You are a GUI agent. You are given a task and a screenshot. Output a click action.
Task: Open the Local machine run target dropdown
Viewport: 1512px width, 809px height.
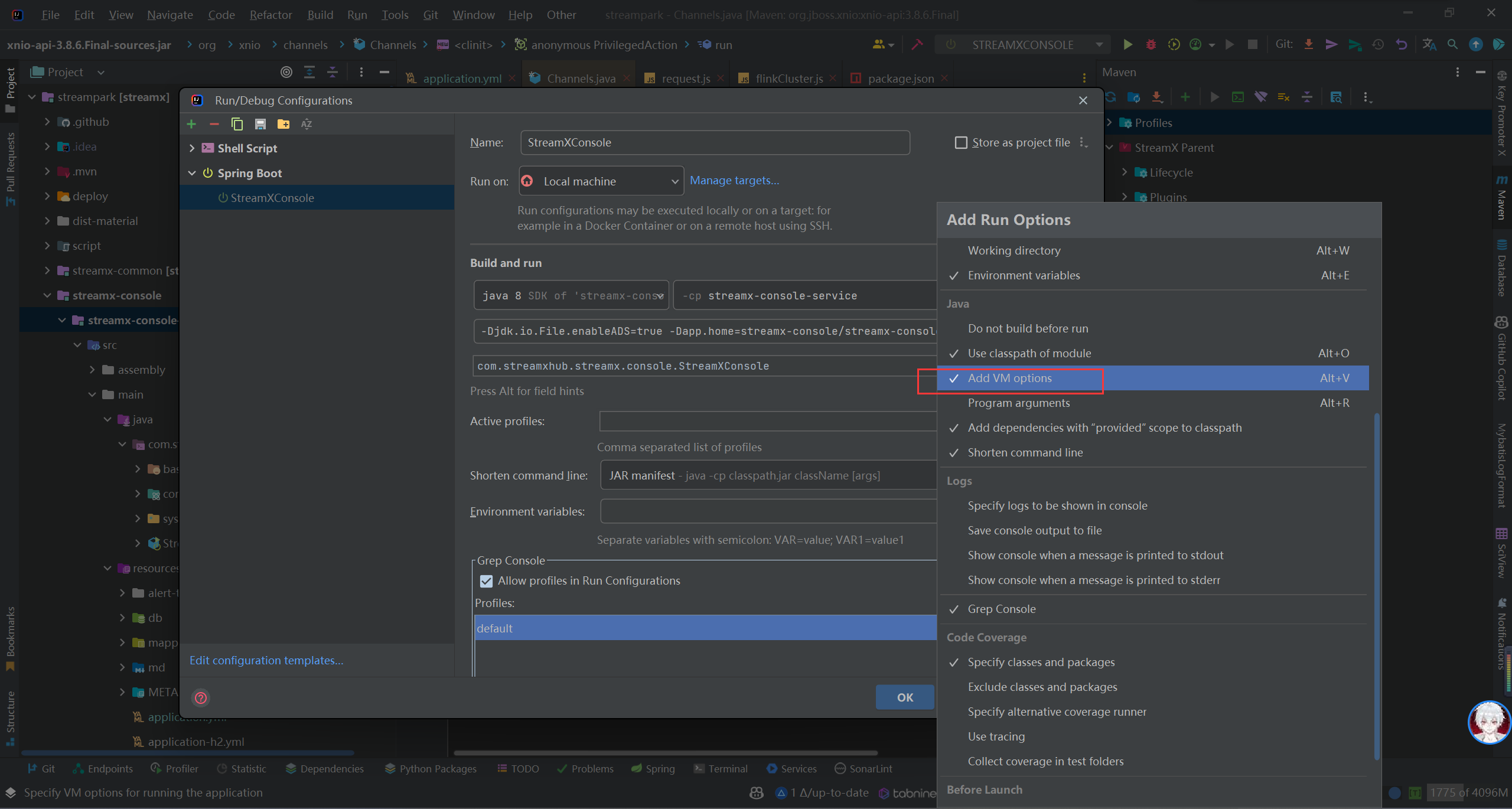[601, 181]
